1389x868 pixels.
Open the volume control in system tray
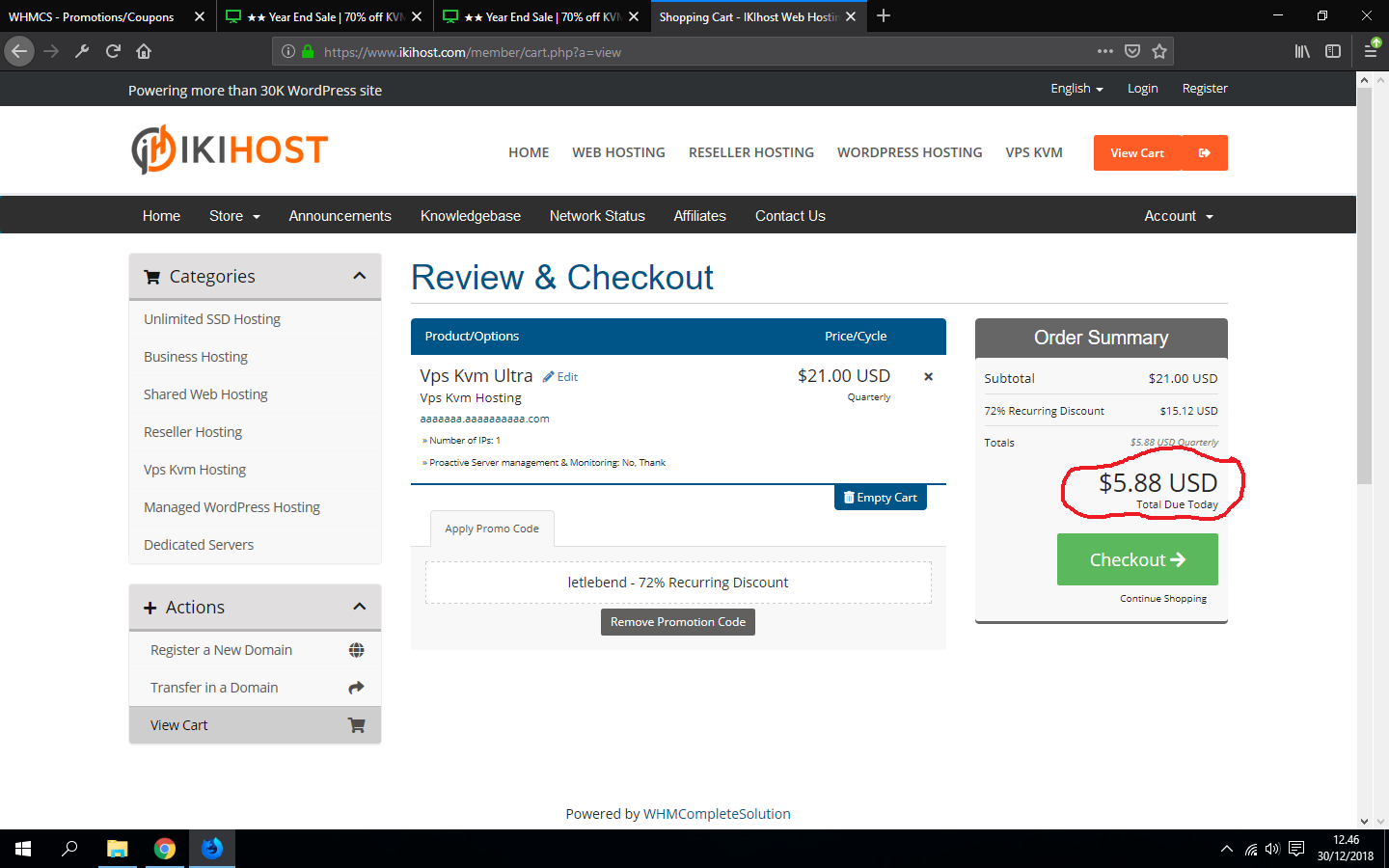point(1272,849)
